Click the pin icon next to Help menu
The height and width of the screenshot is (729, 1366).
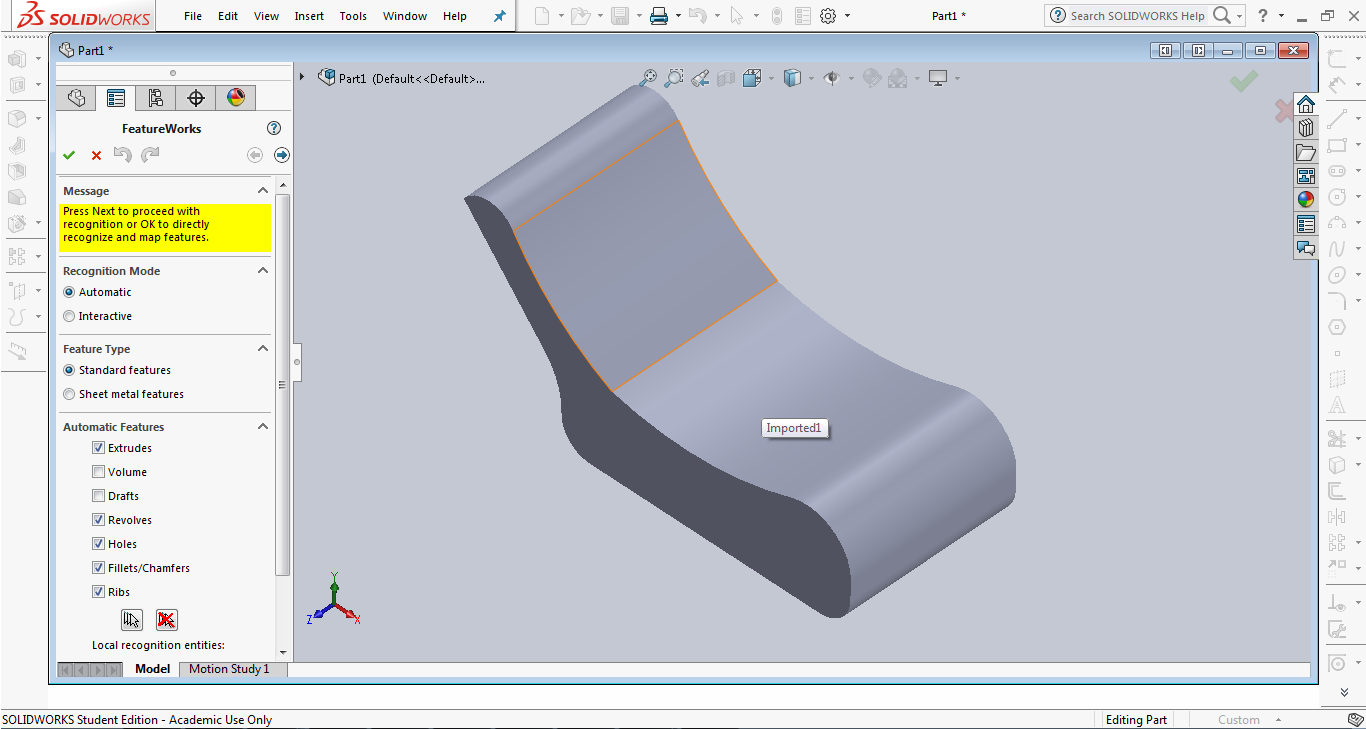(x=500, y=16)
